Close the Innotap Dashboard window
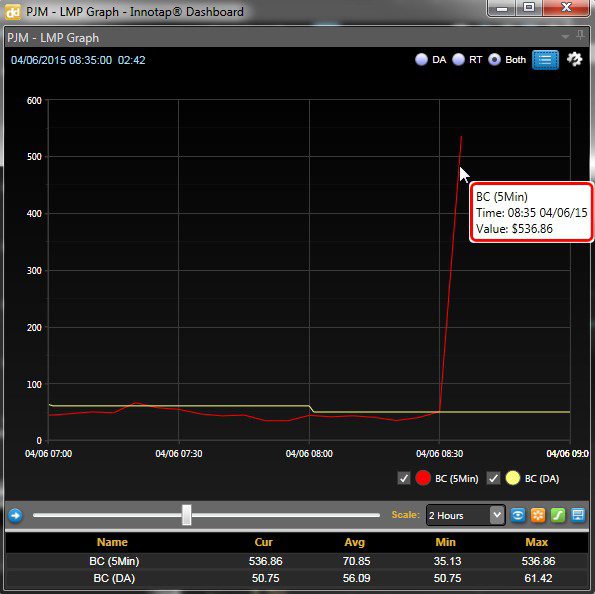This screenshot has height=594, width=595. [x=567, y=8]
